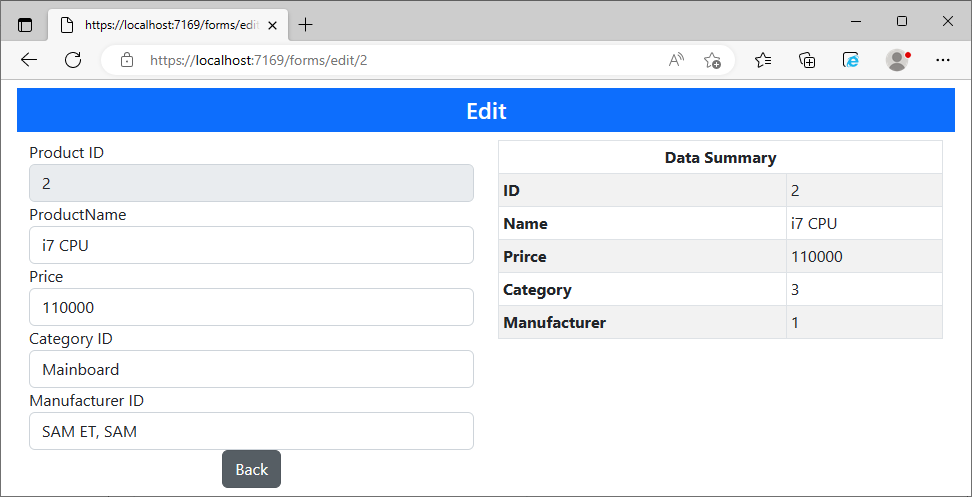Maximize the browser window
Screen dimensions: 972x497
902,21
